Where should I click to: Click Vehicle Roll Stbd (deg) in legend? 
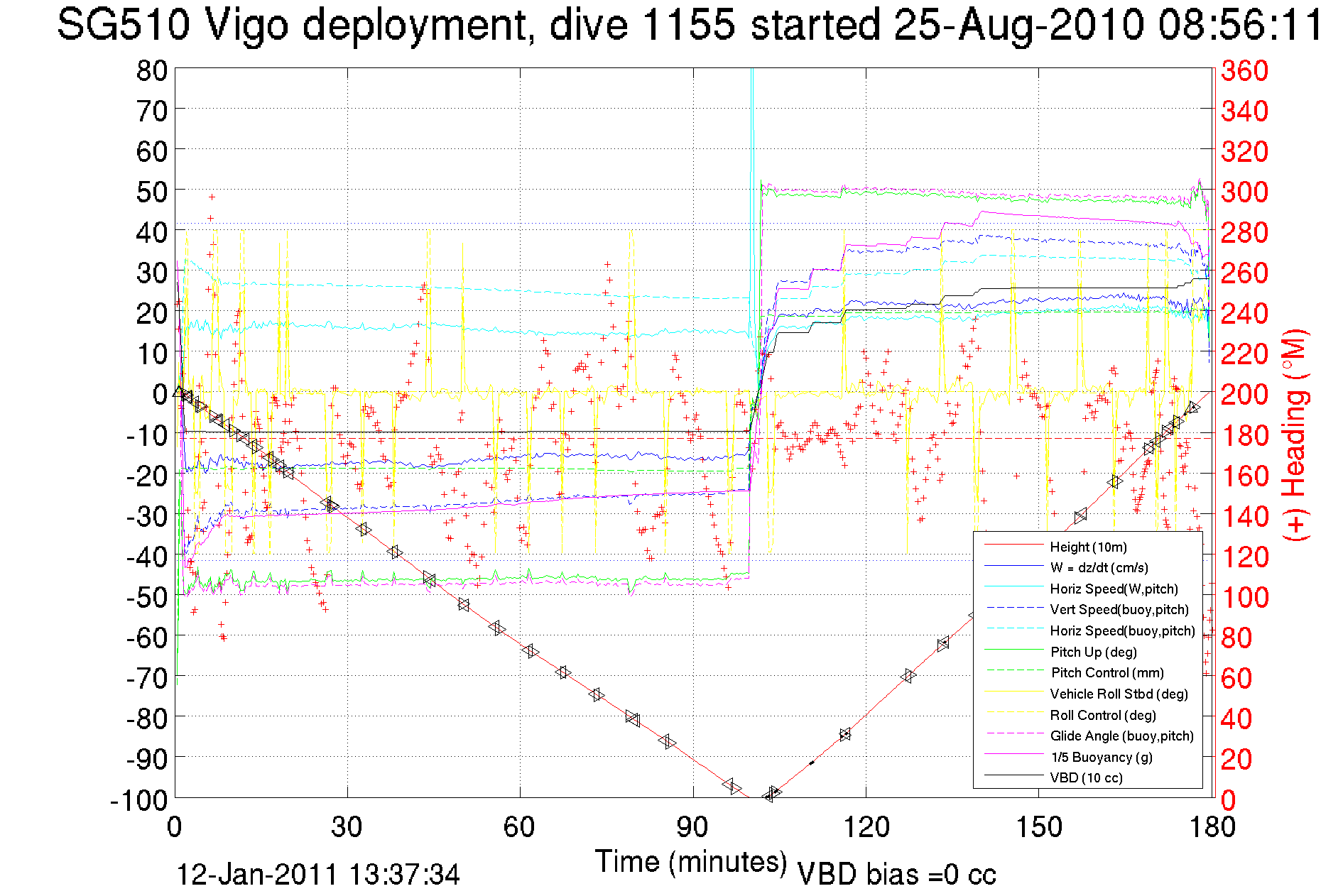[1119, 694]
